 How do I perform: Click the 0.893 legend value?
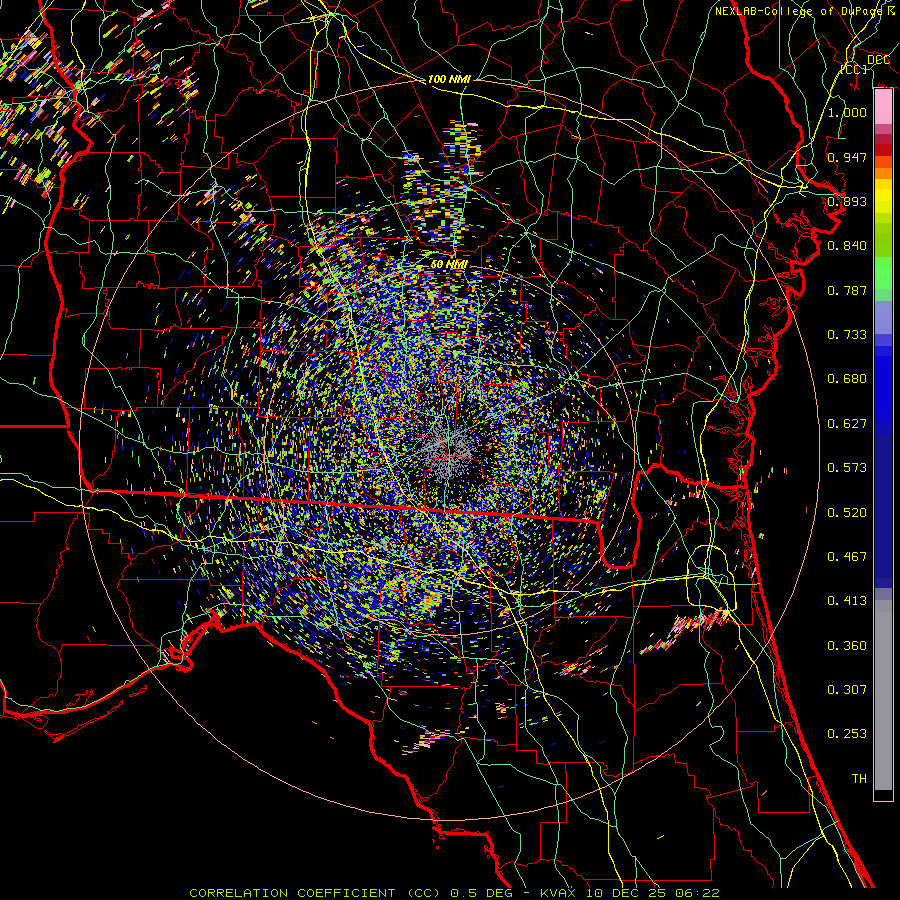pyautogui.click(x=847, y=201)
